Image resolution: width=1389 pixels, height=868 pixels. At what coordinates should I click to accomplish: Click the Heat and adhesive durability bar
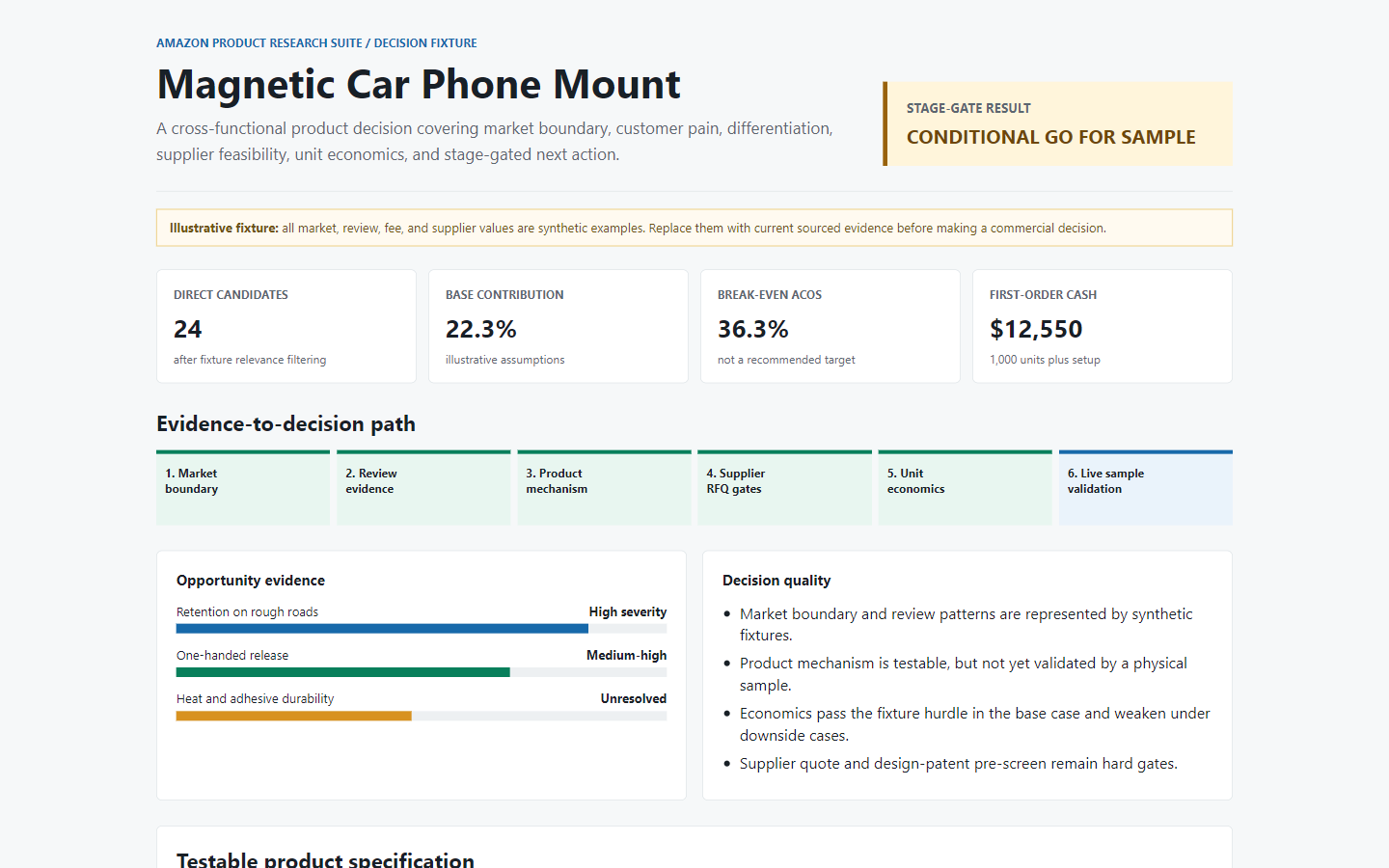(x=422, y=716)
